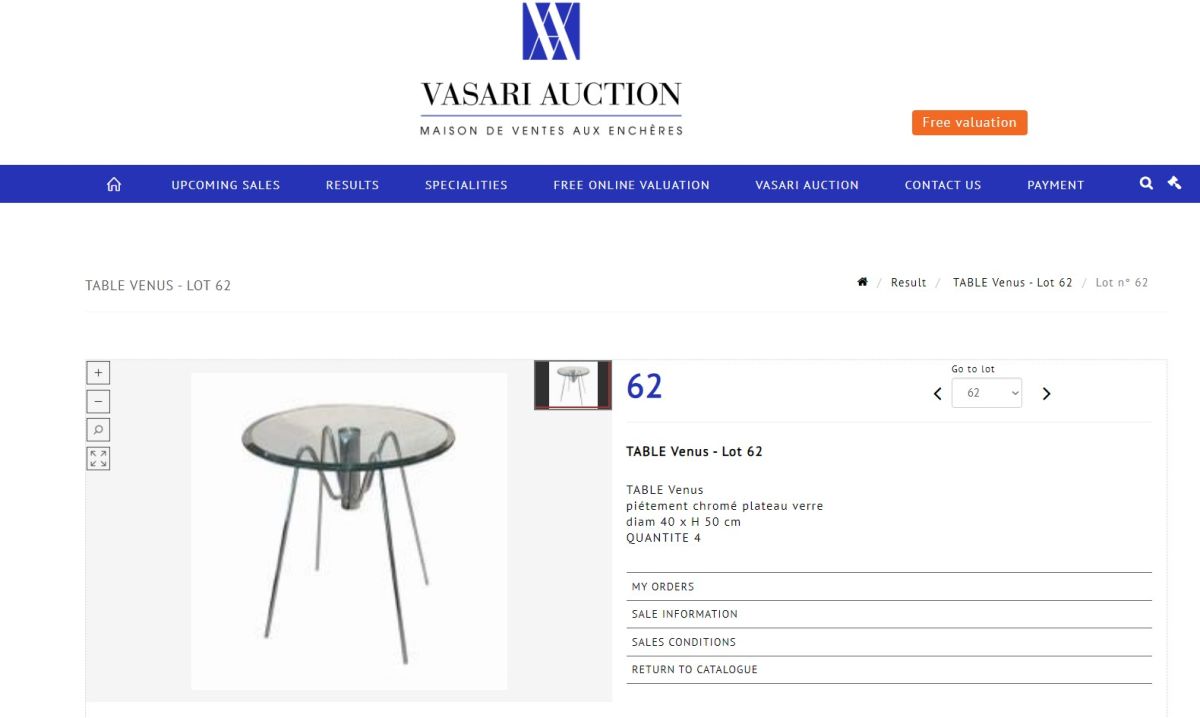Open the Upcoming Sales menu
Viewport: 1200px width, 718px height.
(x=226, y=185)
